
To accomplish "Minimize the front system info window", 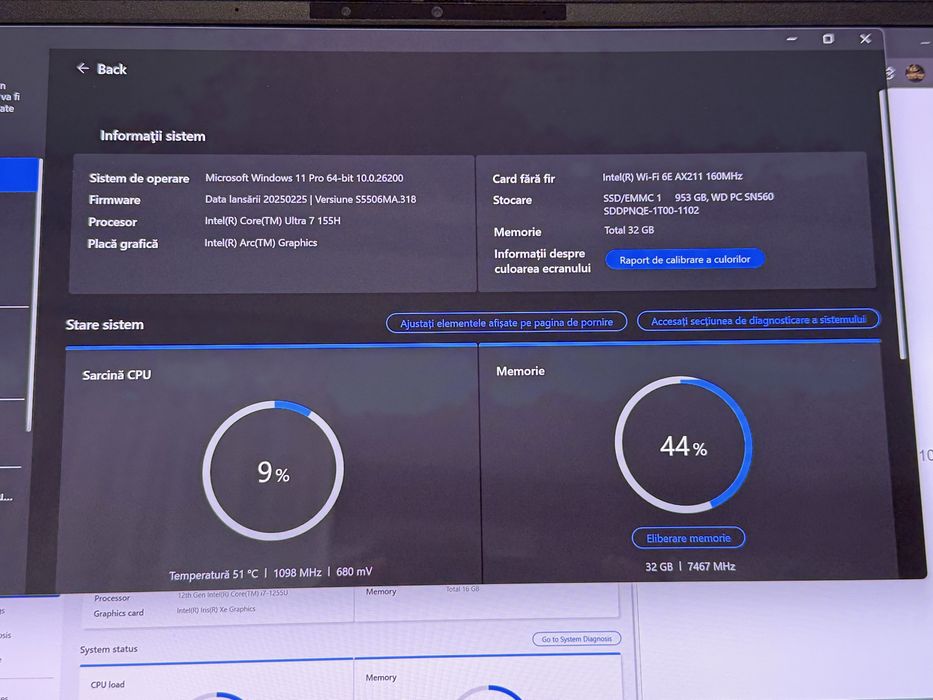I will coord(791,39).
